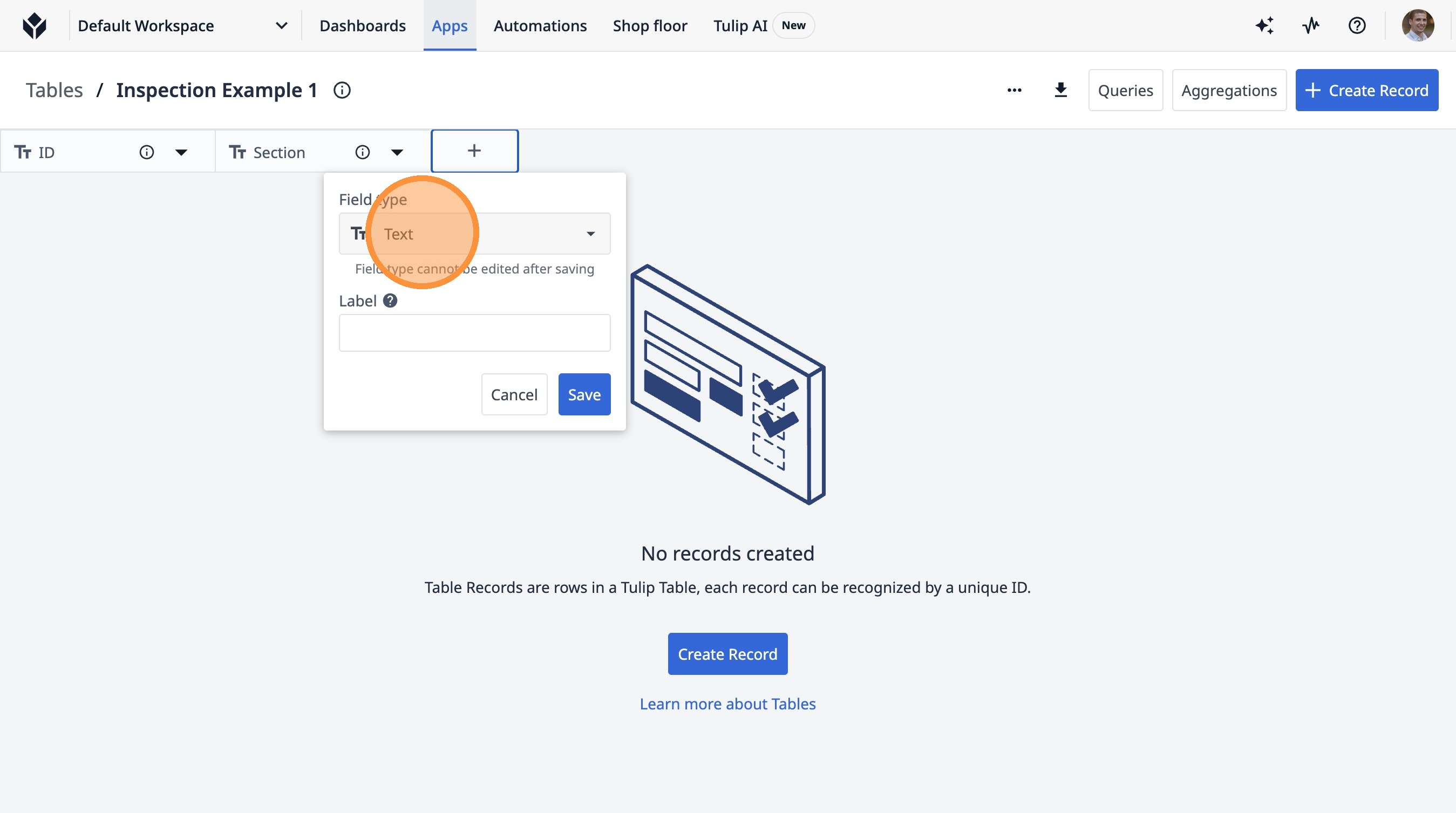This screenshot has height=813, width=1456.
Task: Show info for the Section column
Action: (x=362, y=153)
